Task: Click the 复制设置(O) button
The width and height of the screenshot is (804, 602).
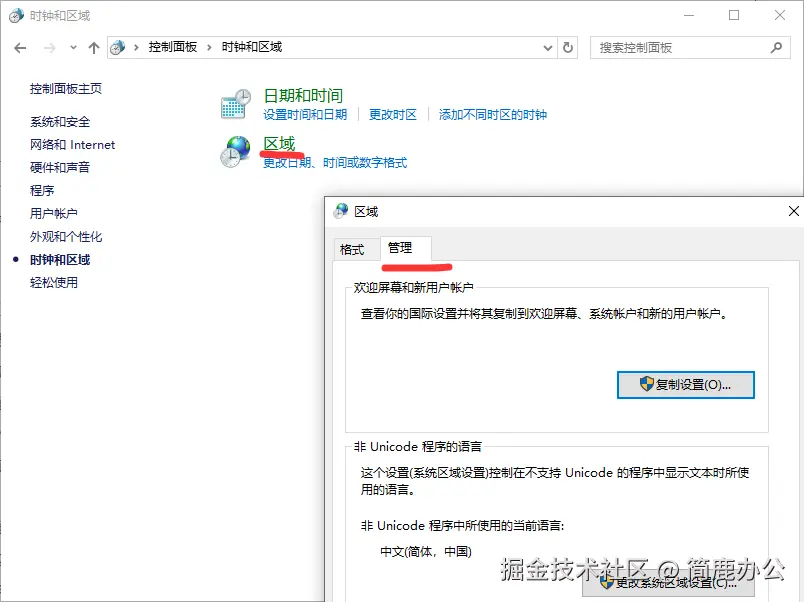Action: (x=685, y=384)
